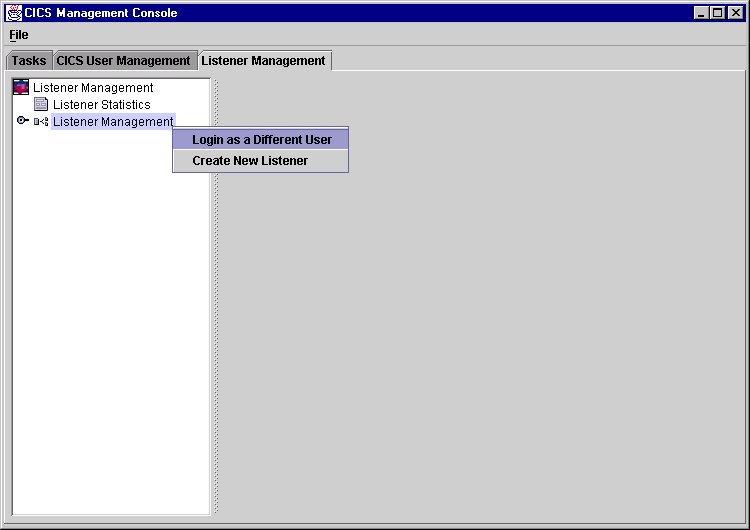Expand the Listener Management tree node handle
This screenshot has height=530, width=750.
(22, 120)
